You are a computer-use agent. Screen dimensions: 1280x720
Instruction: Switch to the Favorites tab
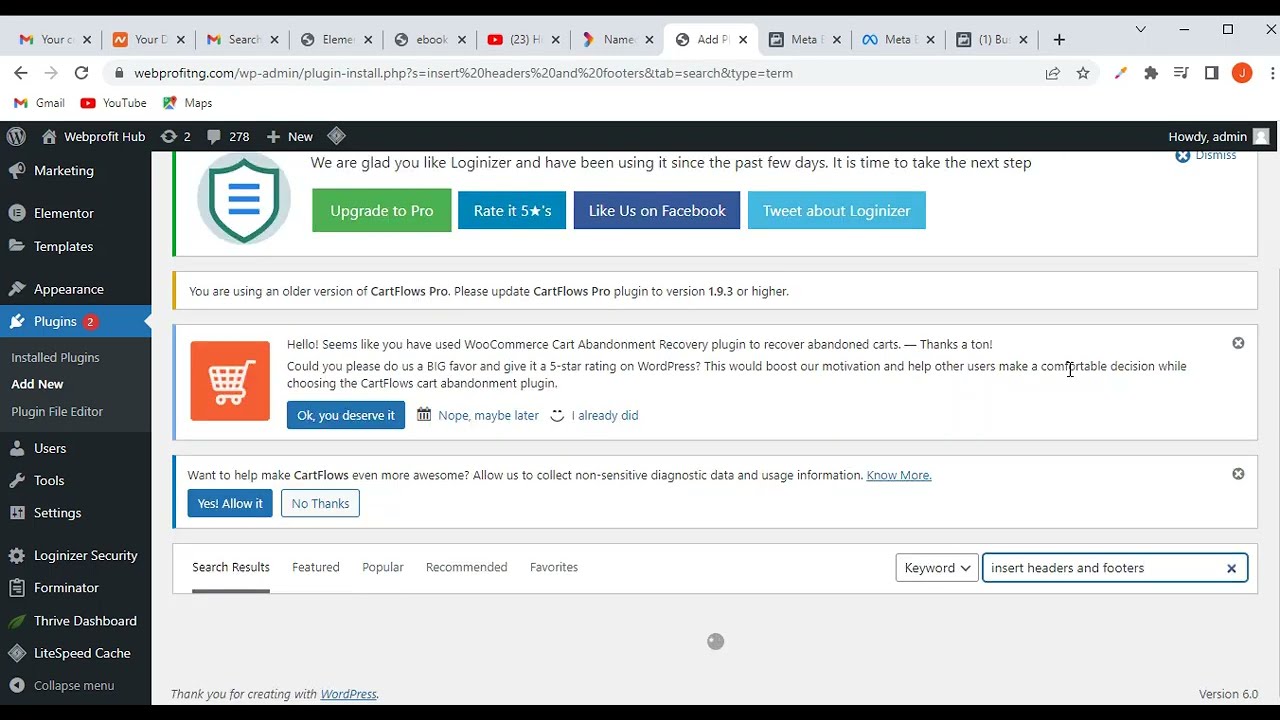point(554,567)
